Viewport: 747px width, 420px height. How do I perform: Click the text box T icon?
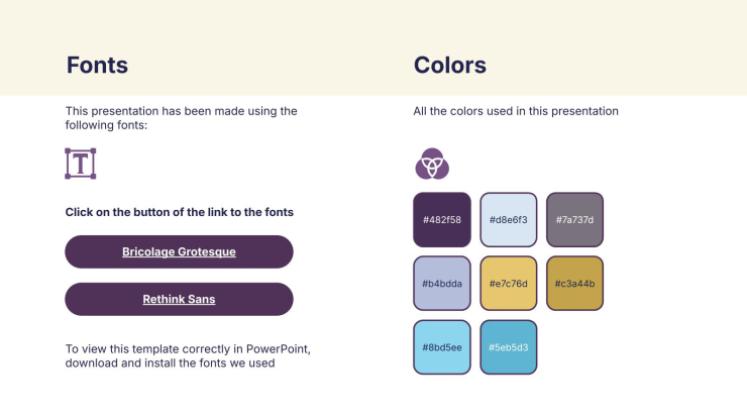(x=81, y=164)
